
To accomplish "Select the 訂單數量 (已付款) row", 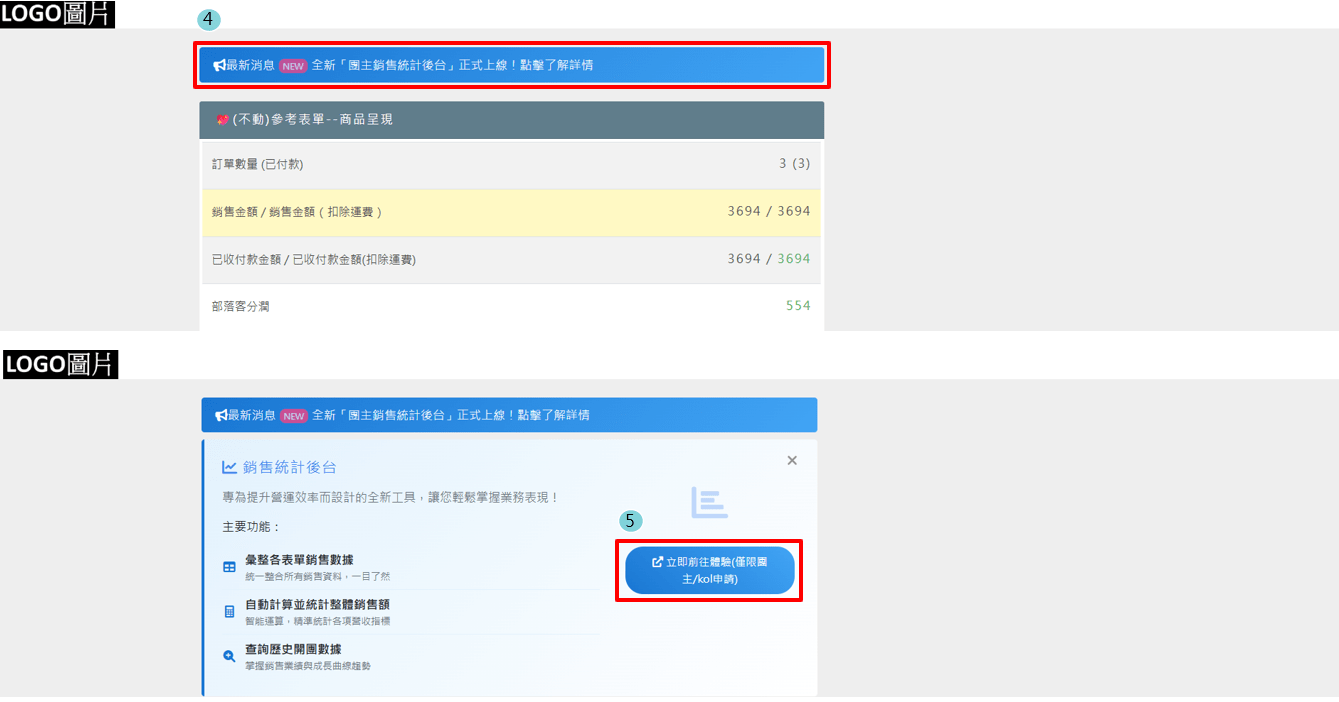I will [x=511, y=164].
